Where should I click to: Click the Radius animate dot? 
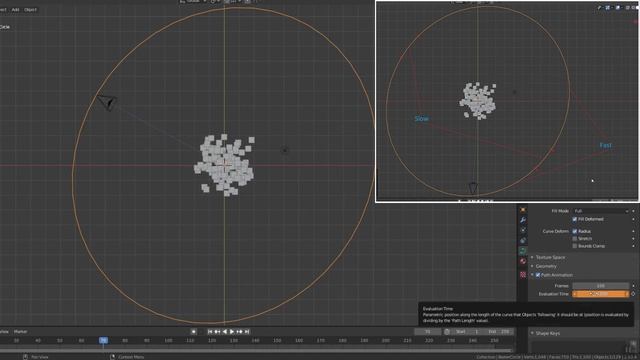(x=633, y=231)
